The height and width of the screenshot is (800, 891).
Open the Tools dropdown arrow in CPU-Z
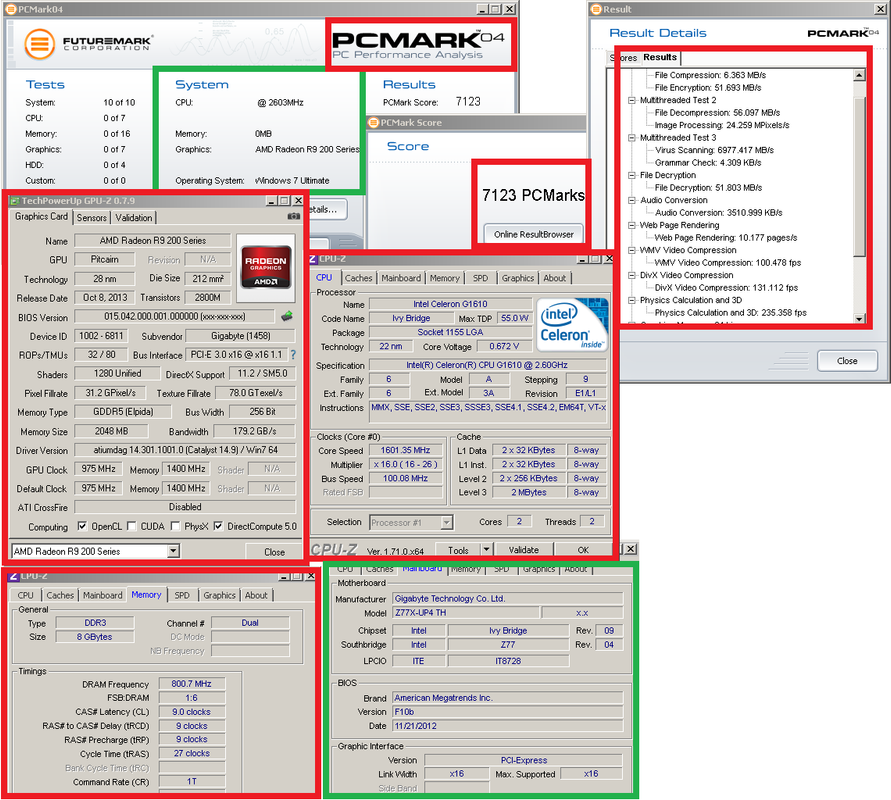tap(486, 549)
